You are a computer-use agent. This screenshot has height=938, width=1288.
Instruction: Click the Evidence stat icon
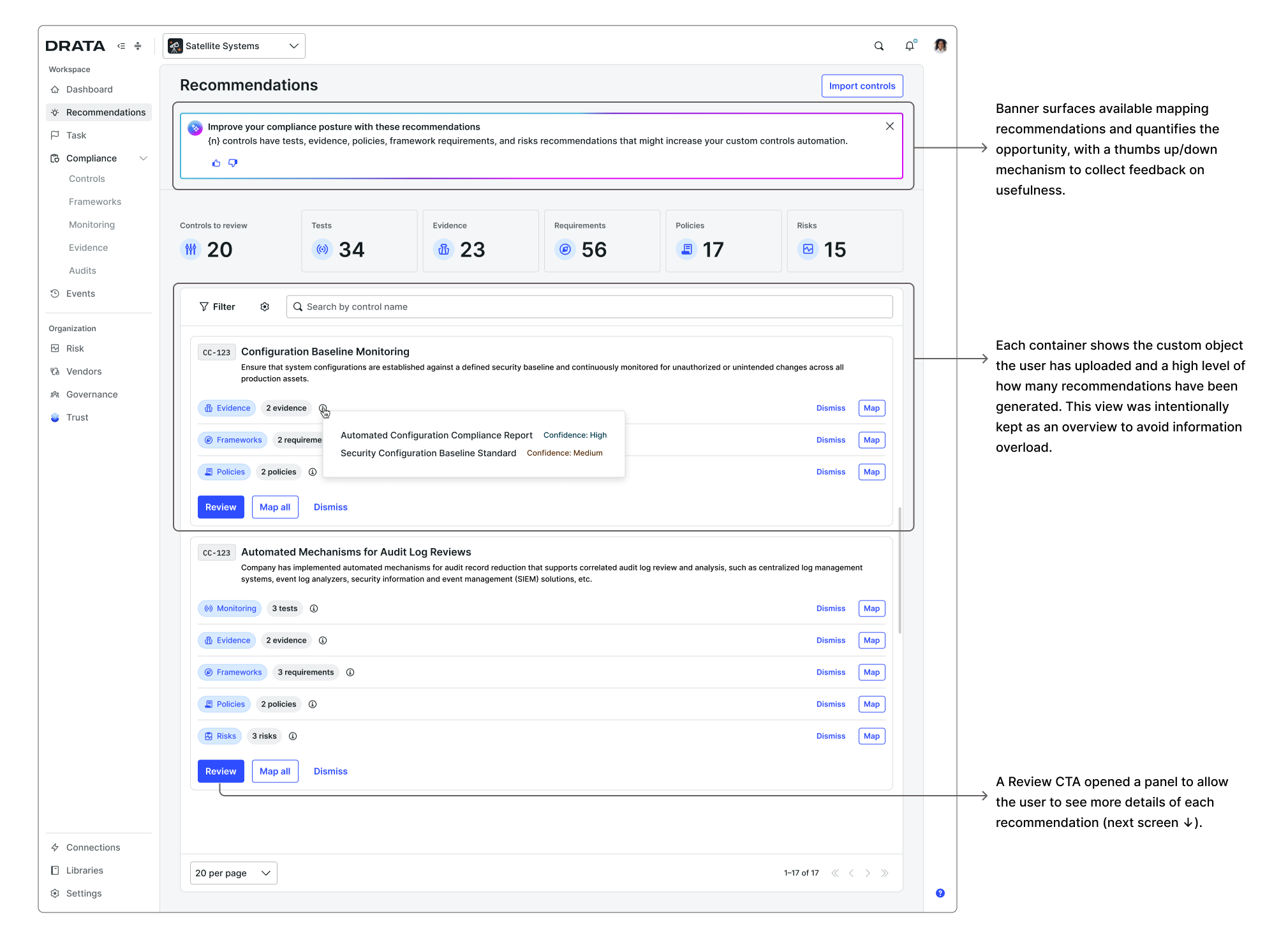point(444,249)
